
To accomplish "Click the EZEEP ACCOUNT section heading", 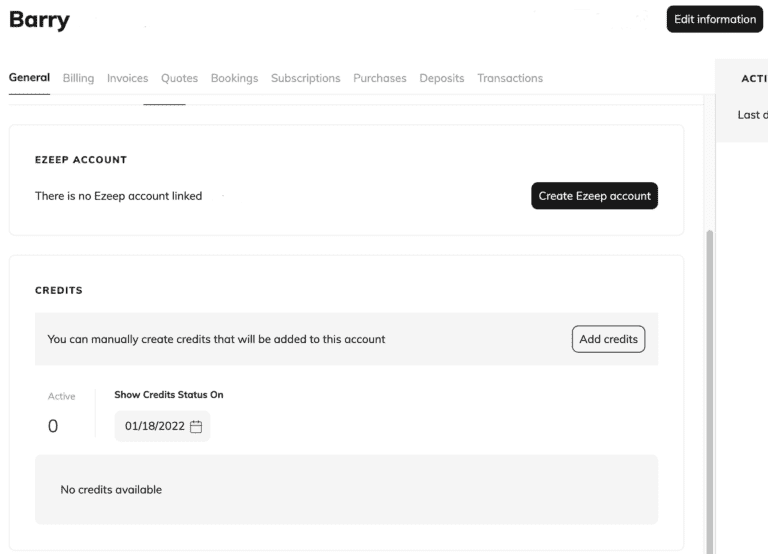I will tap(81, 160).
